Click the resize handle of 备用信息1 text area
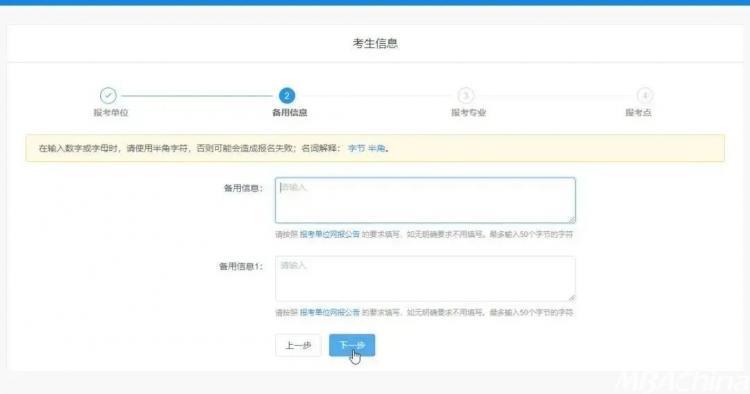750x394 pixels. (x=572, y=297)
